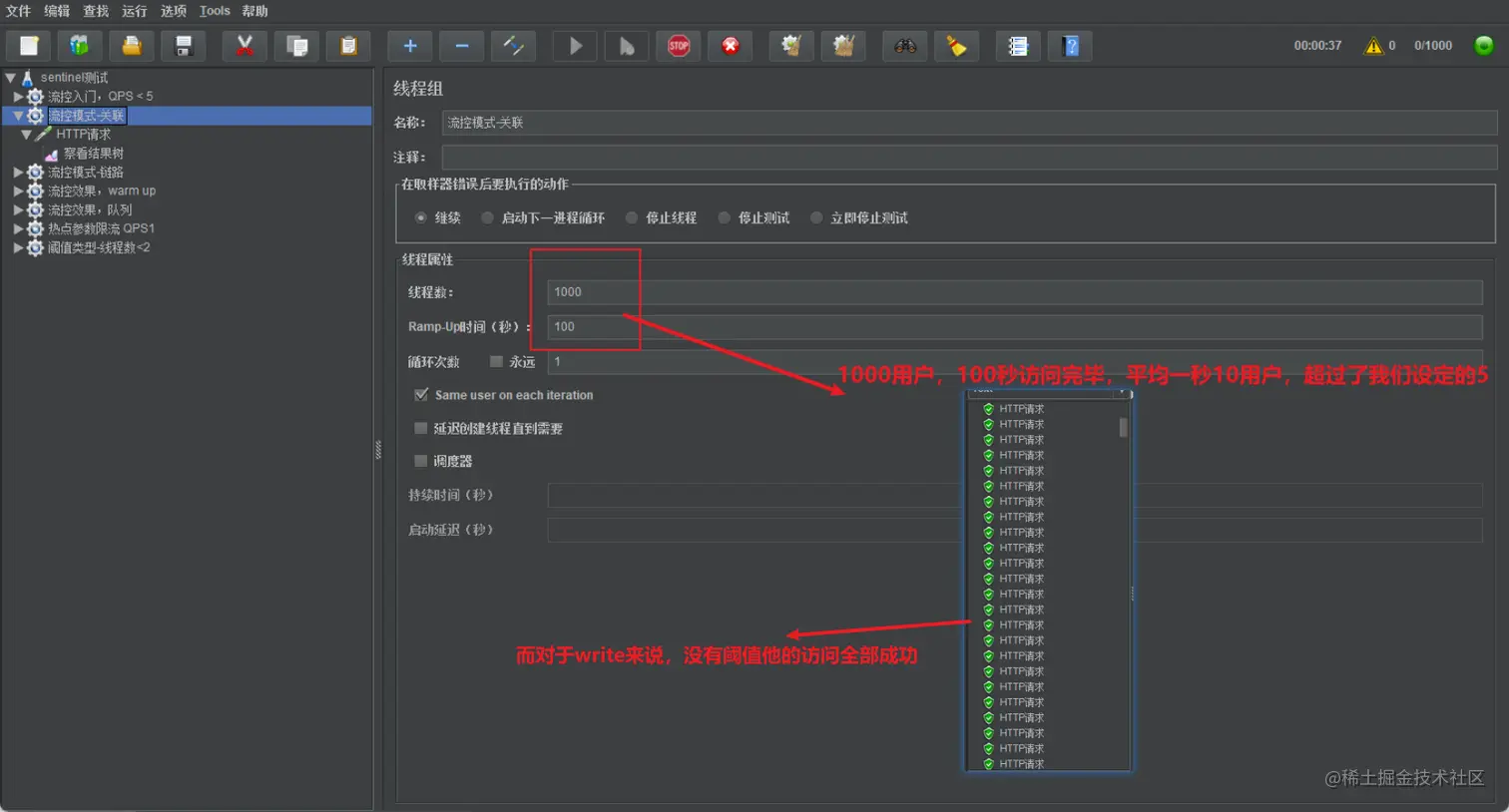This screenshot has height=812, width=1509.
Task: Open Search with the binoculars icon
Action: pos(905,46)
